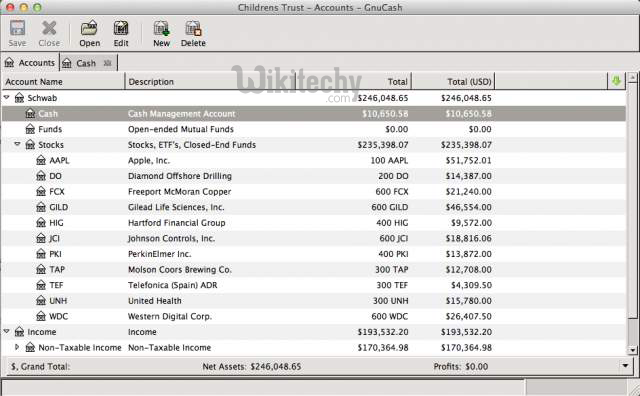Click the GILD account bank icon
Viewport: 640px width, 396px height.
click(41, 207)
